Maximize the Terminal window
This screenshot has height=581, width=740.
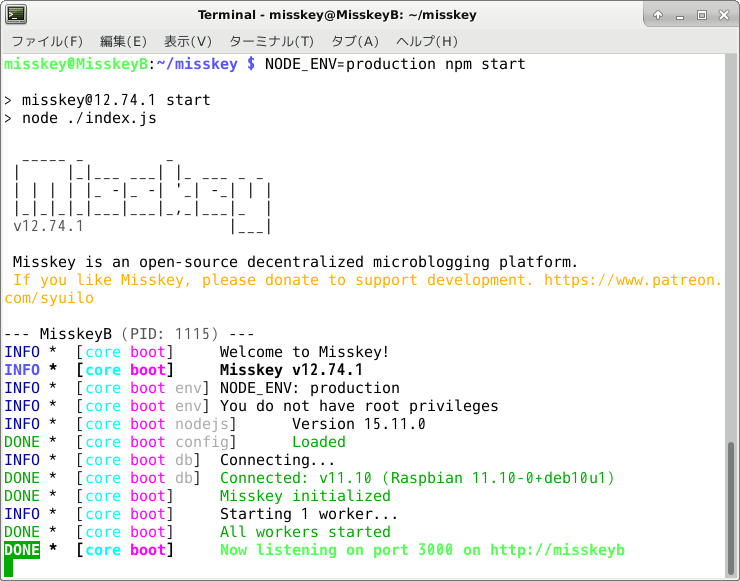click(x=702, y=15)
